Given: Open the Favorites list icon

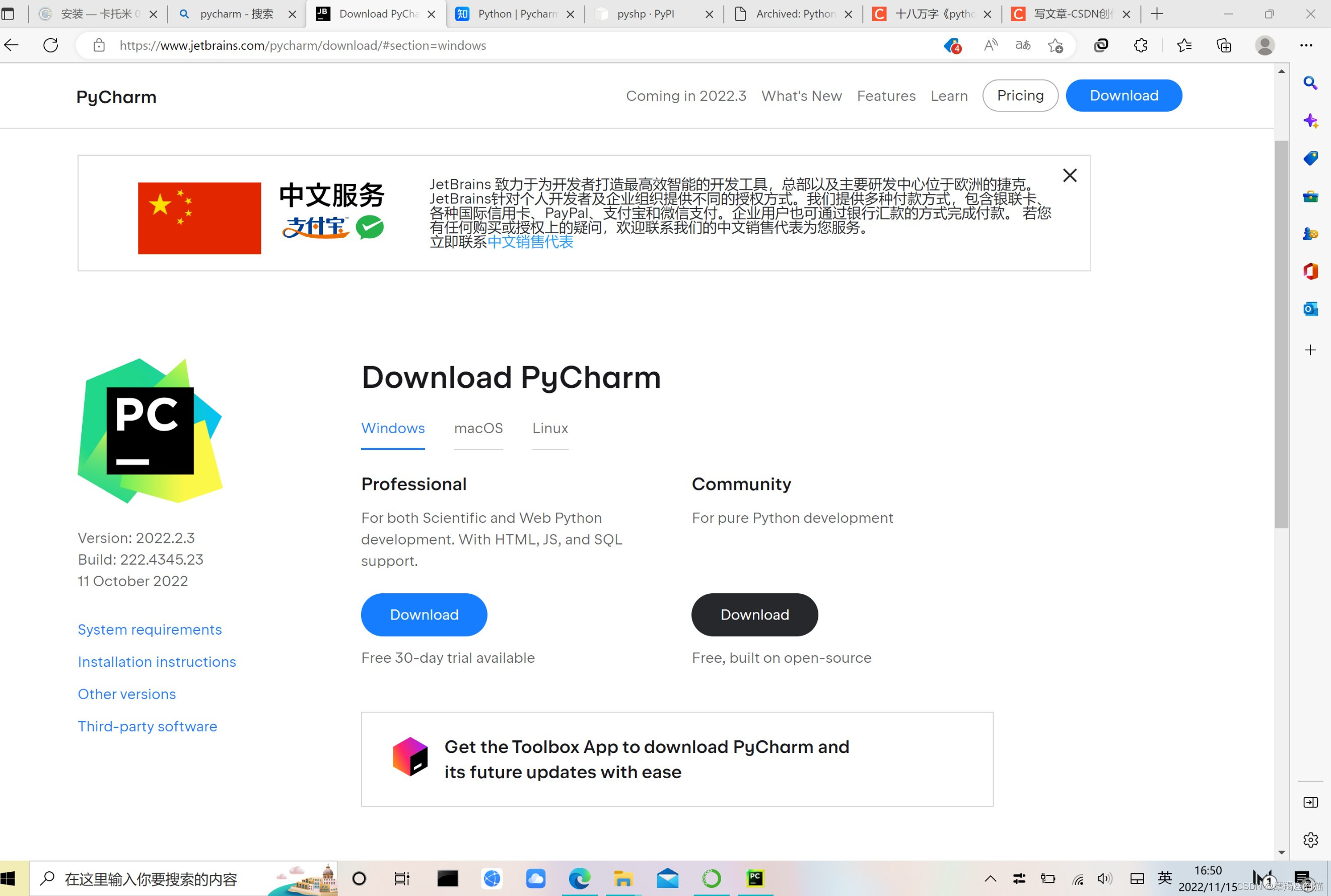Looking at the screenshot, I should tap(1184, 45).
